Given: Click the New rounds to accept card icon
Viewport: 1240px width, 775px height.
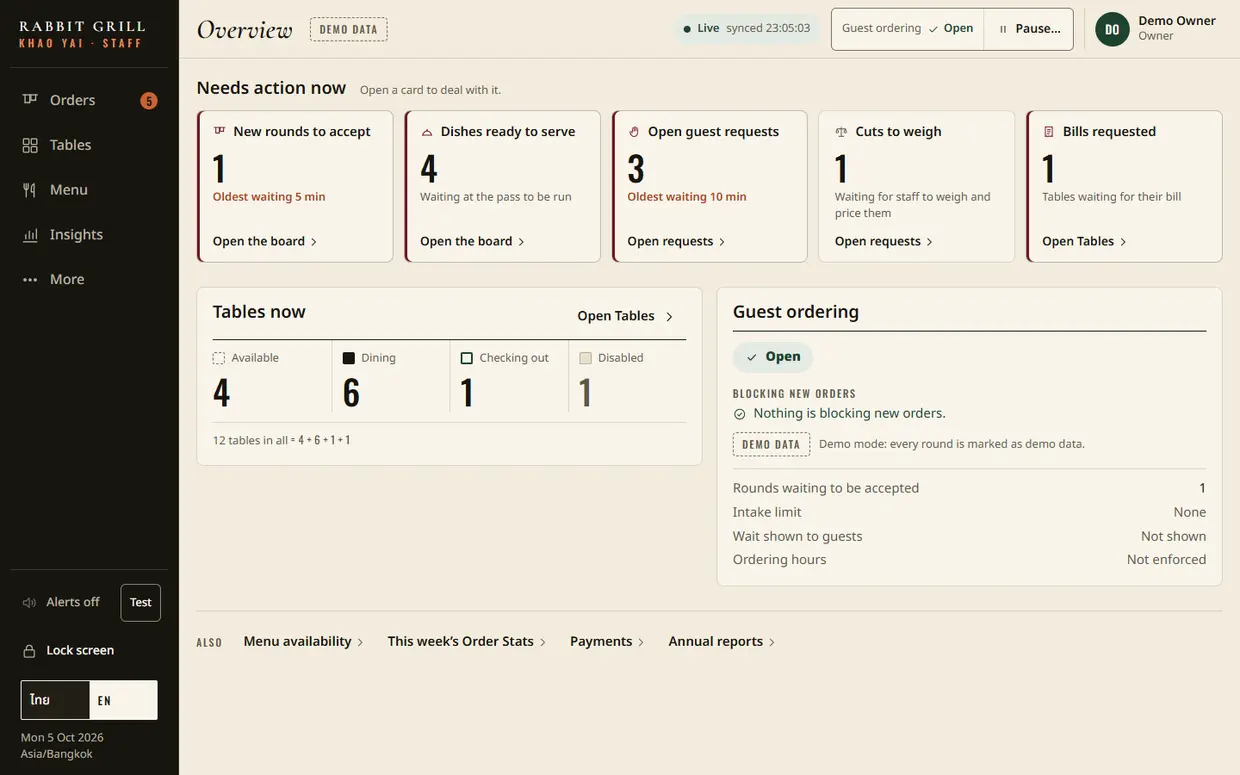Looking at the screenshot, I should [219, 131].
